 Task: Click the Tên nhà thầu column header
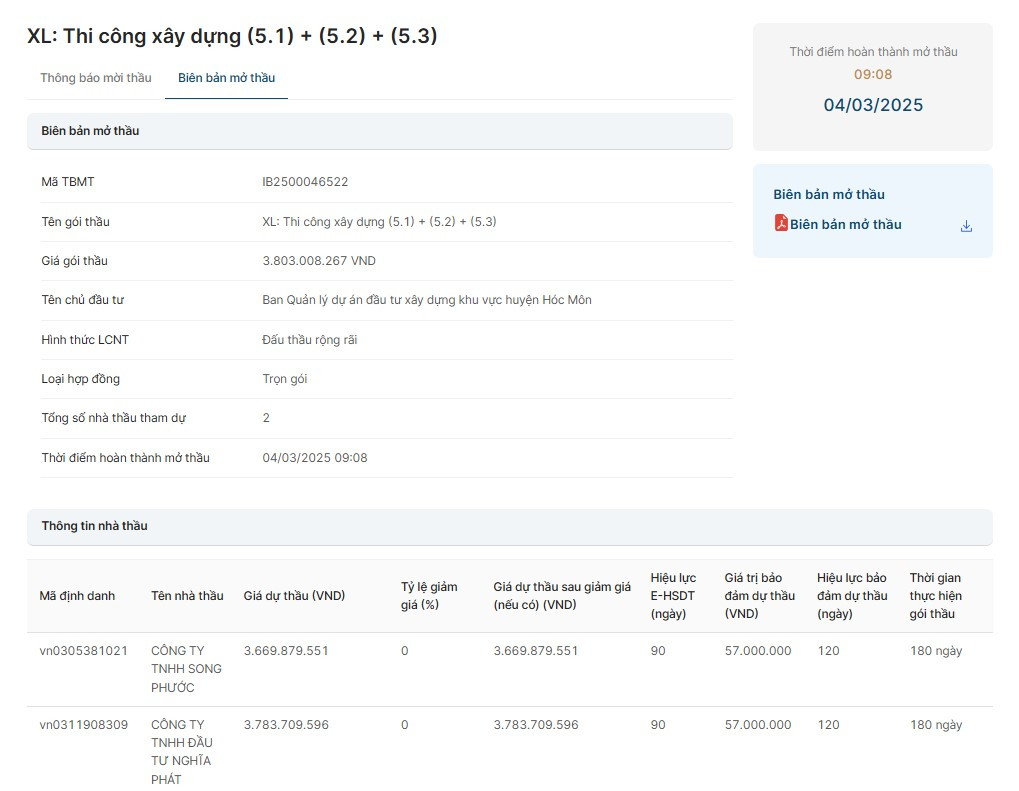187,596
